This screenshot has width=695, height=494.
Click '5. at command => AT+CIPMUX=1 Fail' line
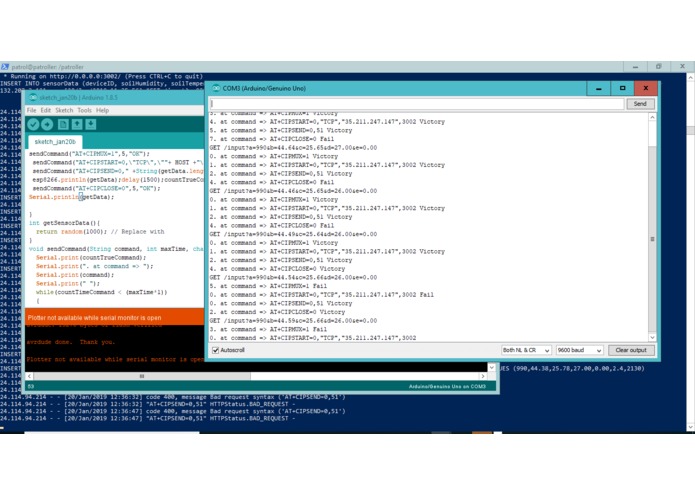point(268,286)
